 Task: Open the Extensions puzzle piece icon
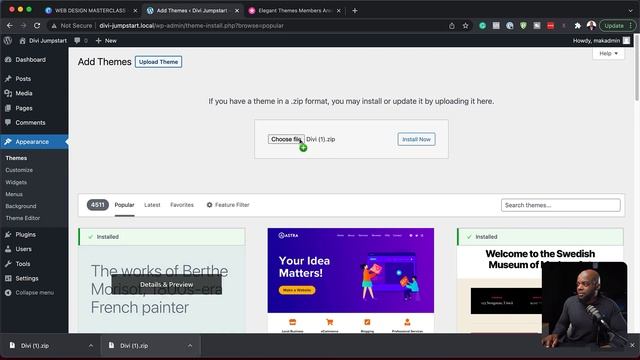point(578,26)
